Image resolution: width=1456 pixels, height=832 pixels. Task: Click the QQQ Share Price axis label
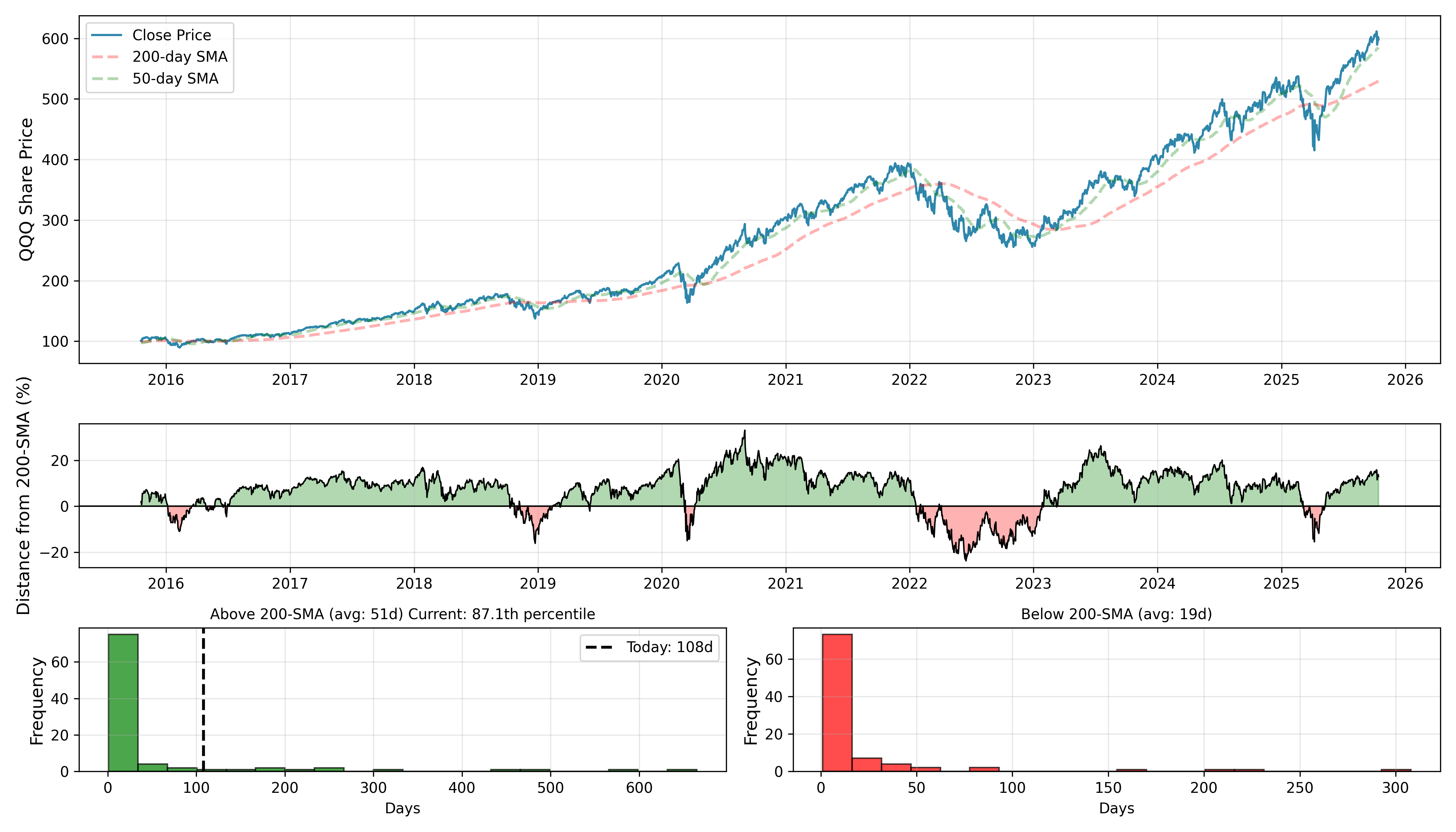point(26,190)
